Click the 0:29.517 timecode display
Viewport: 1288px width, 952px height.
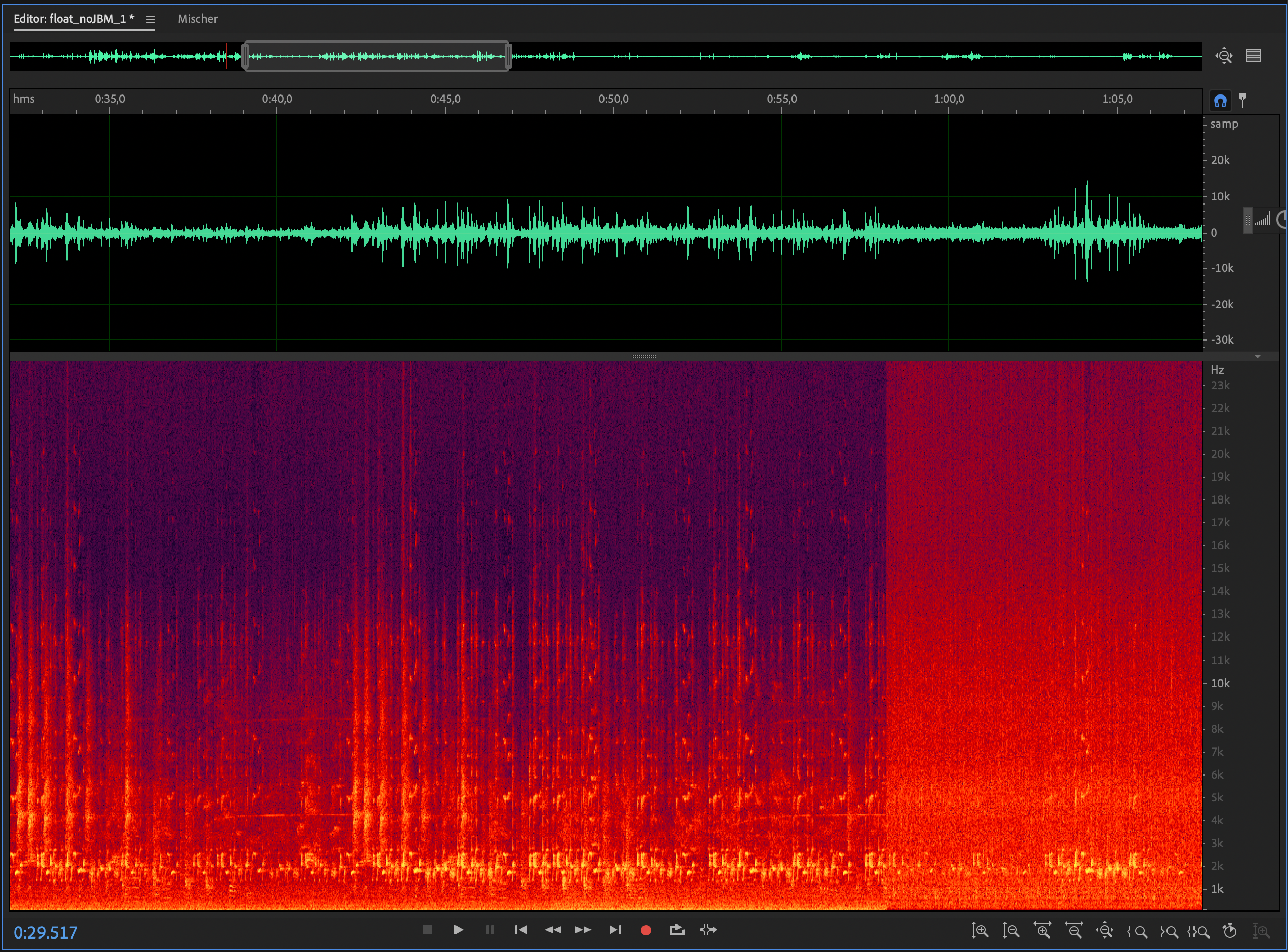point(46,932)
